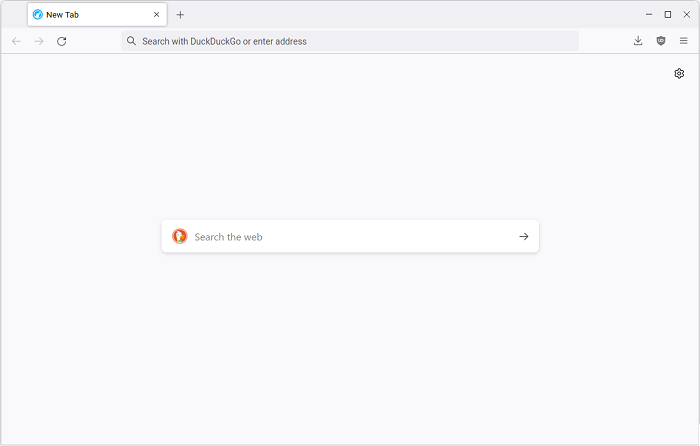Open the downloads panel

point(638,41)
